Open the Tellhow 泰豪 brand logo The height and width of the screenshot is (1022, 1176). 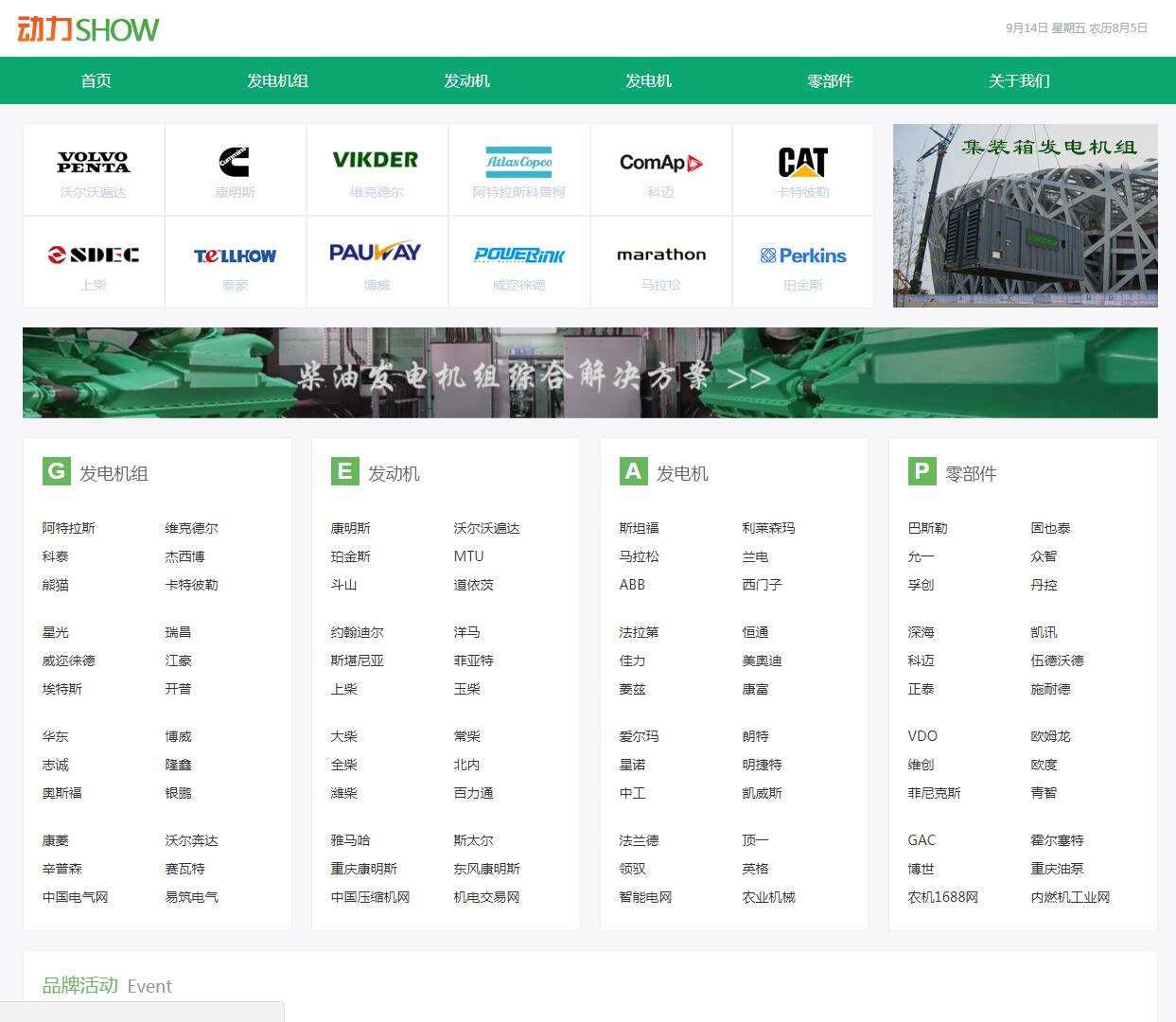[x=236, y=255]
